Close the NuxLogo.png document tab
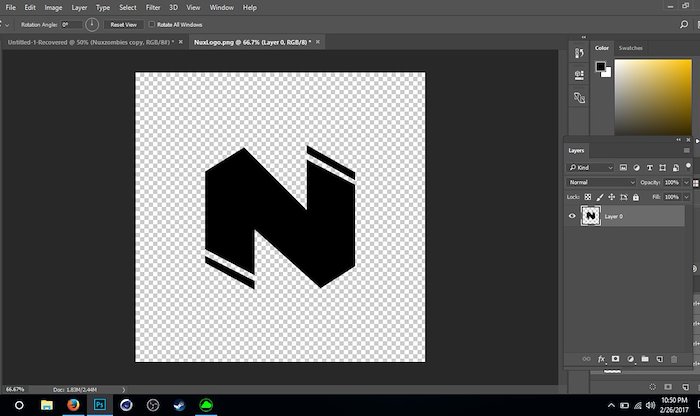Image resolution: width=700 pixels, height=416 pixels. tap(318, 42)
